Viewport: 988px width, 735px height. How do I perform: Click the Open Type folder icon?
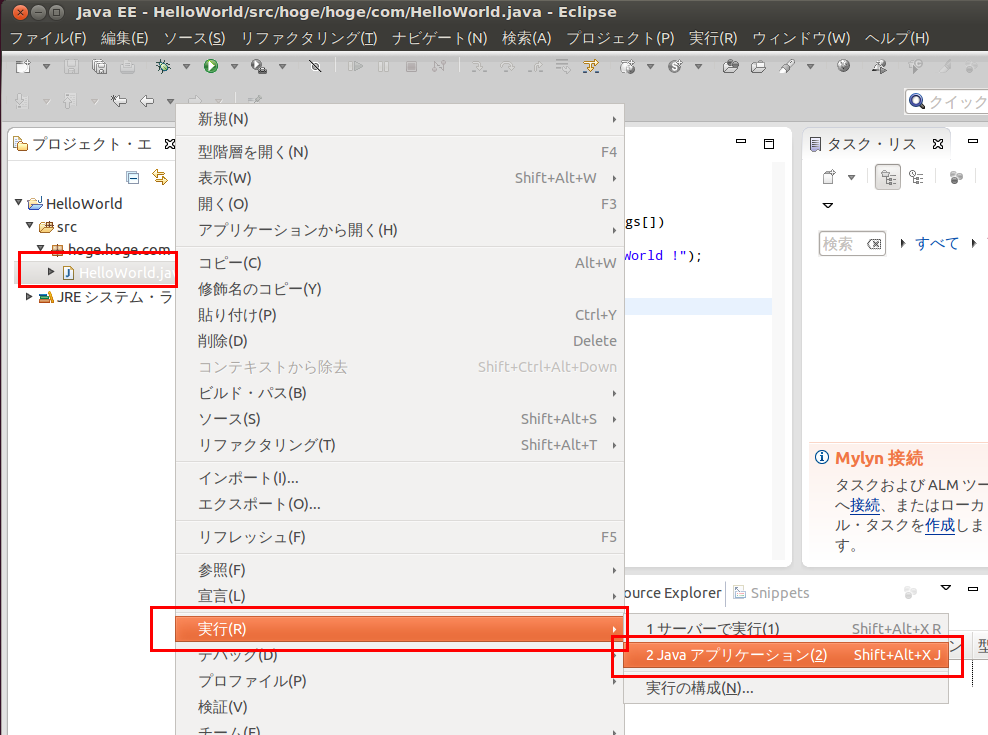pyautogui.click(x=730, y=66)
